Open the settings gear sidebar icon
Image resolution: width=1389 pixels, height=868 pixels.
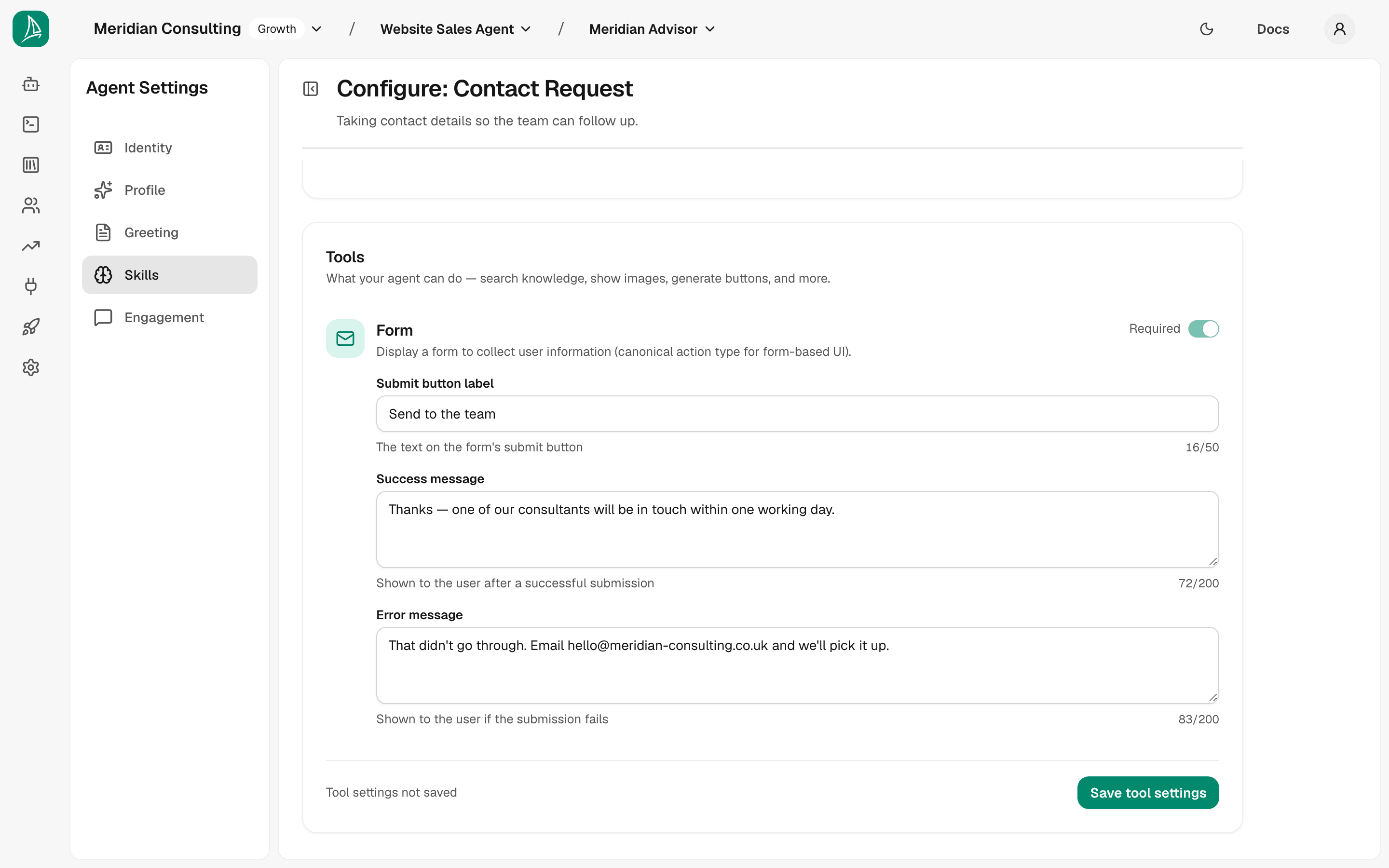pos(31,367)
